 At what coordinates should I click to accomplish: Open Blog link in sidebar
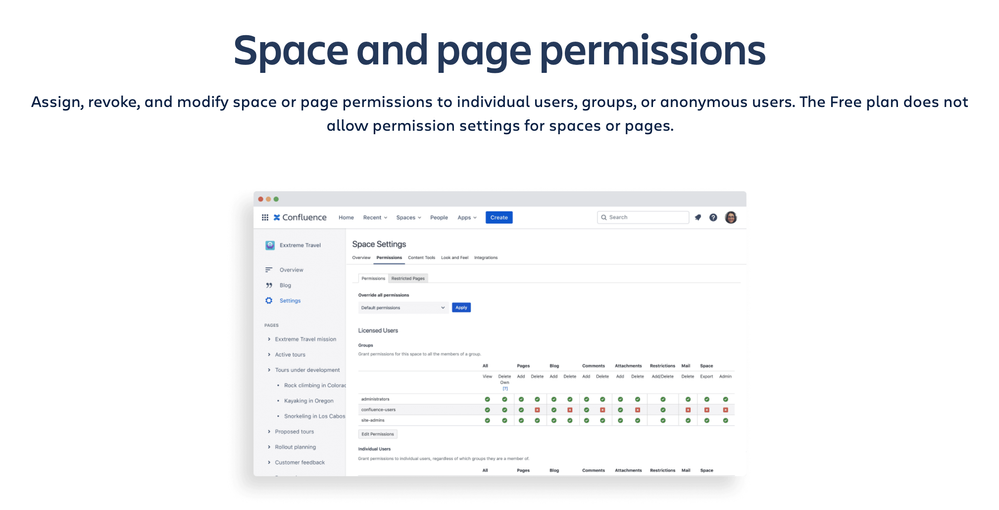pyautogui.click(x=285, y=285)
